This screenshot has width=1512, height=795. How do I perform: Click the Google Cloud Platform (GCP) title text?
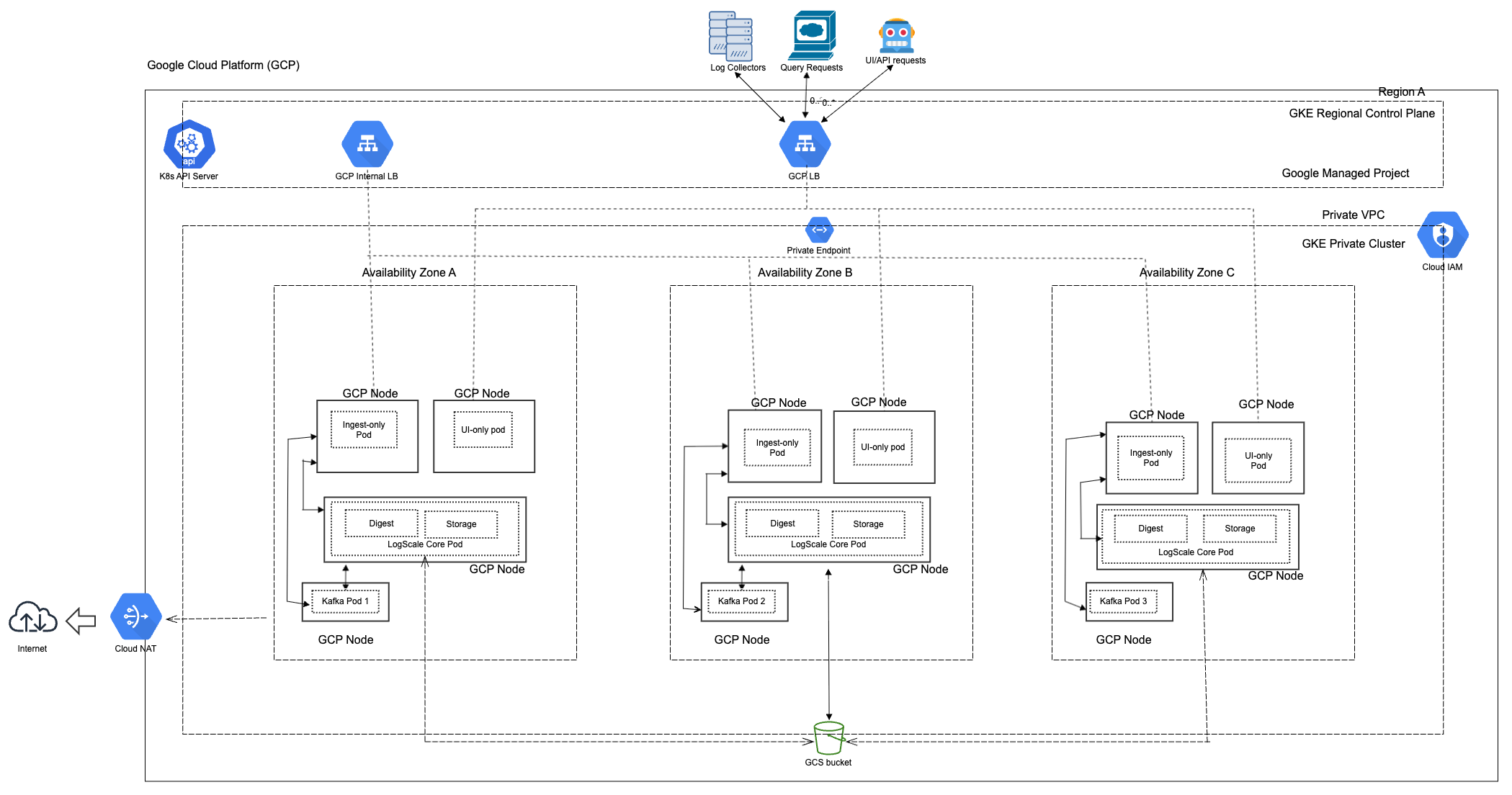pos(223,65)
